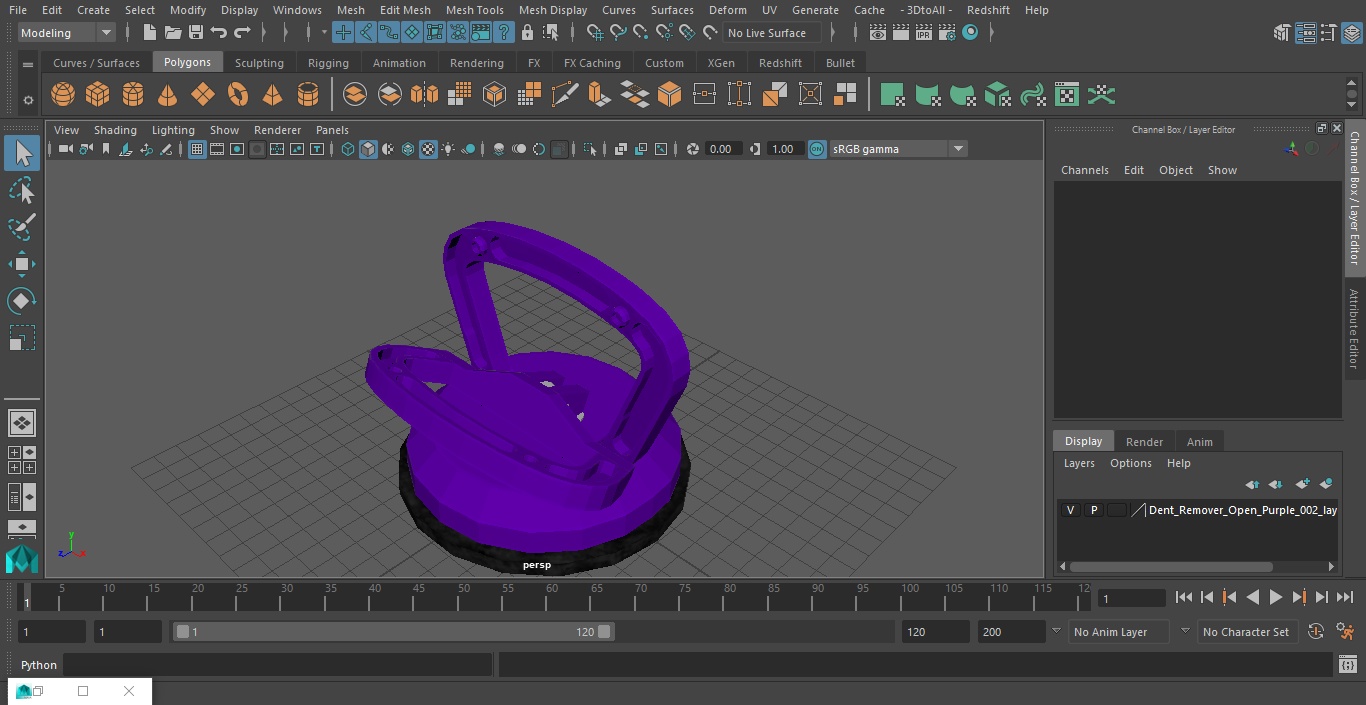Toggle layer playback P box

[x=1094, y=510]
